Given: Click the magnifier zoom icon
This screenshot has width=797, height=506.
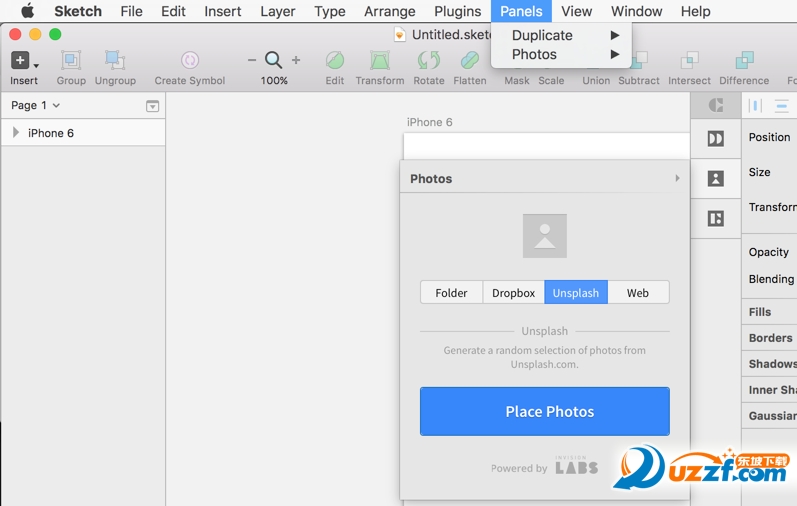Looking at the screenshot, I should 273,60.
